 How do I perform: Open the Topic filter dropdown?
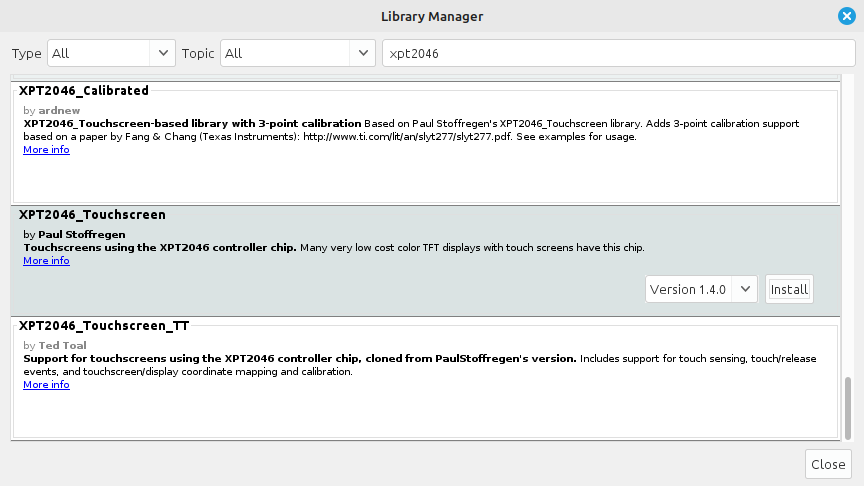298,53
